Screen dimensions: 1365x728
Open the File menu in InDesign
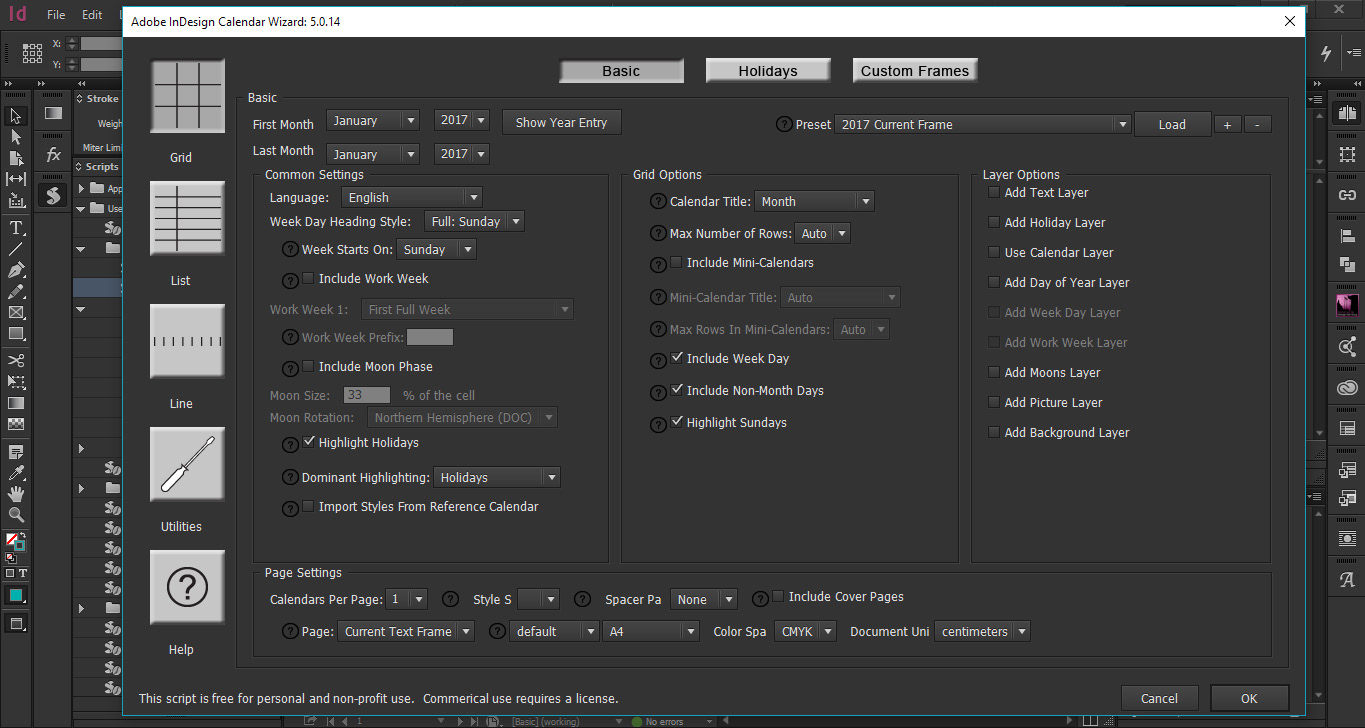coord(56,15)
